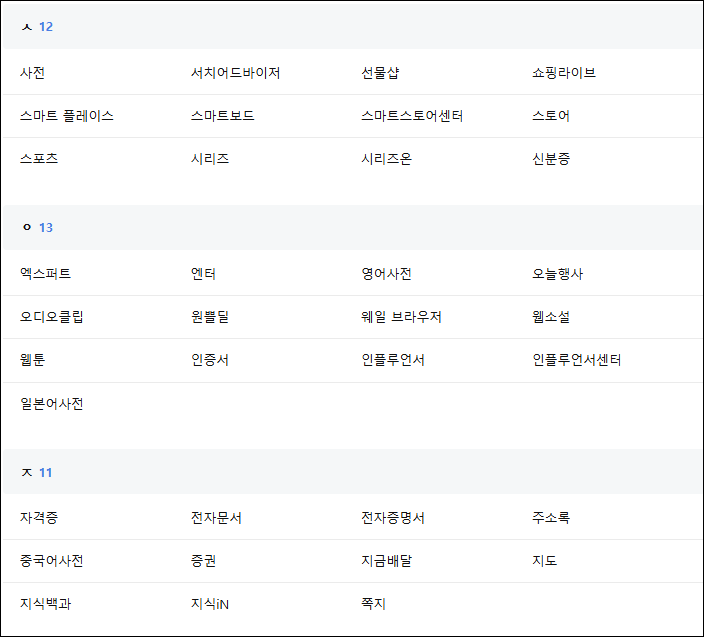Open 쇼핑라이브

[564, 73]
